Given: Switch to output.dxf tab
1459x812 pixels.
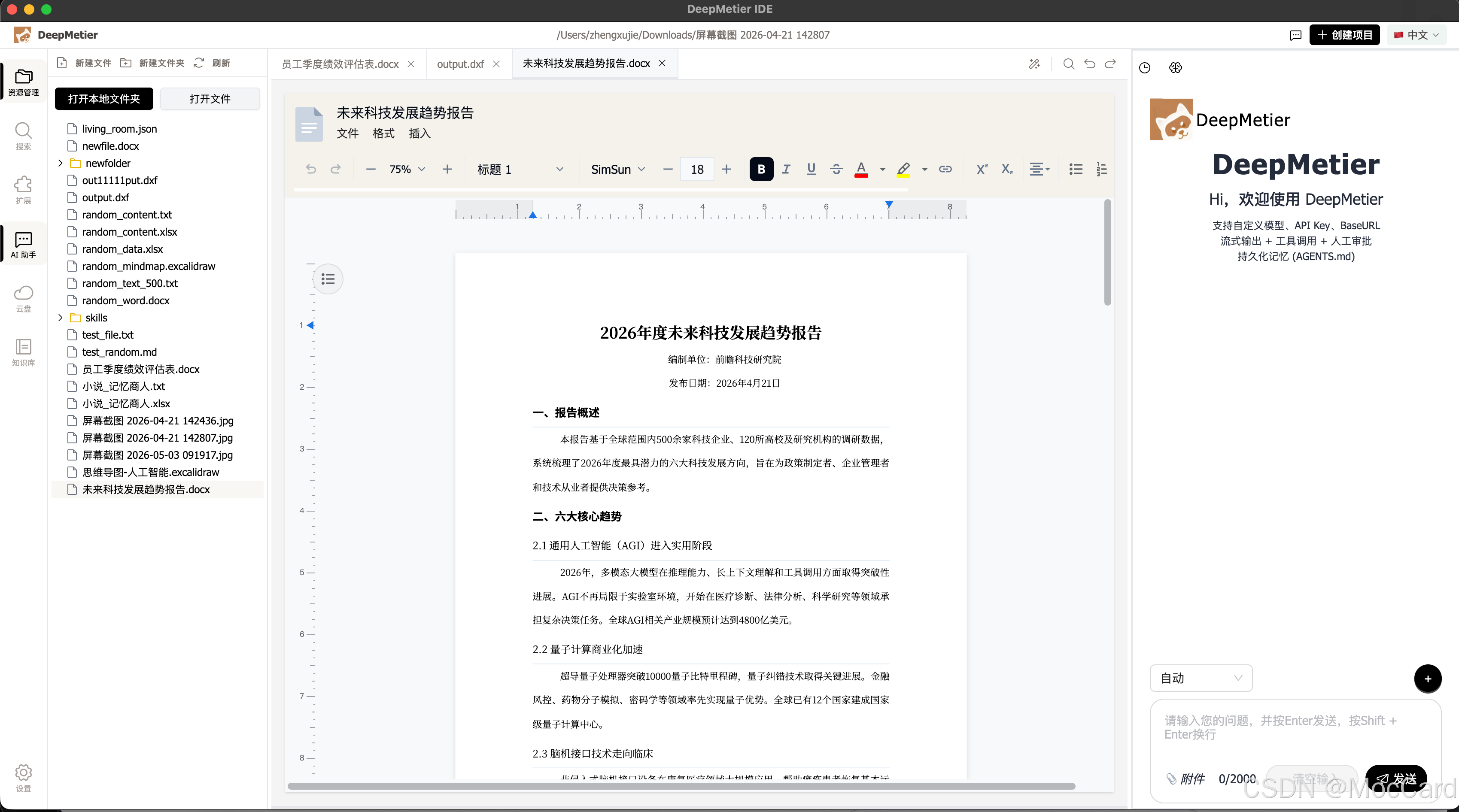Looking at the screenshot, I should [460, 64].
